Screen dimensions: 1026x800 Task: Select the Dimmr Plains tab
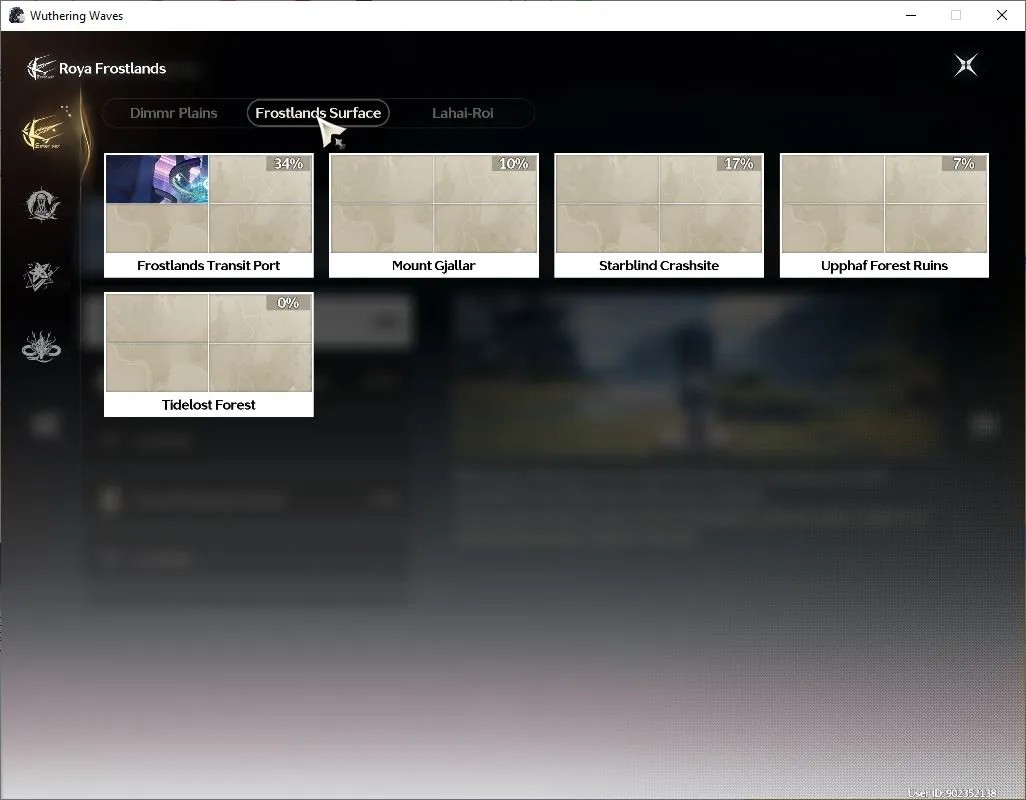(173, 113)
